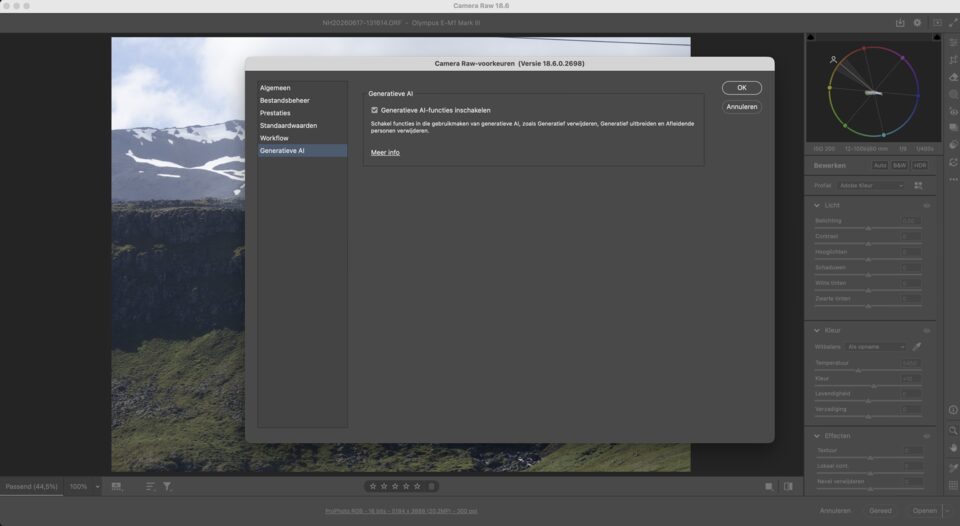Click the Openen button
The width and height of the screenshot is (960, 526).
pyautogui.click(x=924, y=511)
